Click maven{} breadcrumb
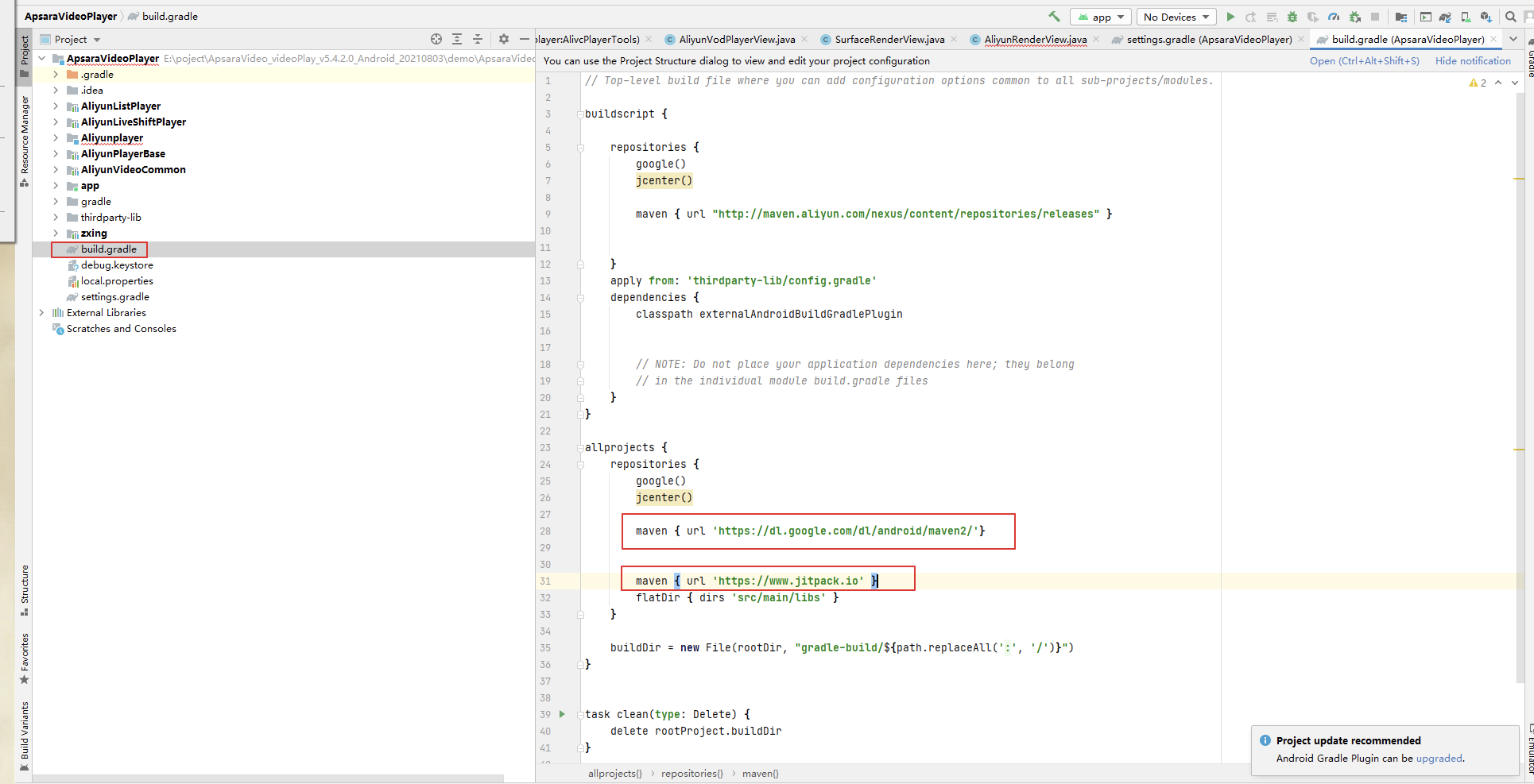1534x784 pixels. pos(760,774)
